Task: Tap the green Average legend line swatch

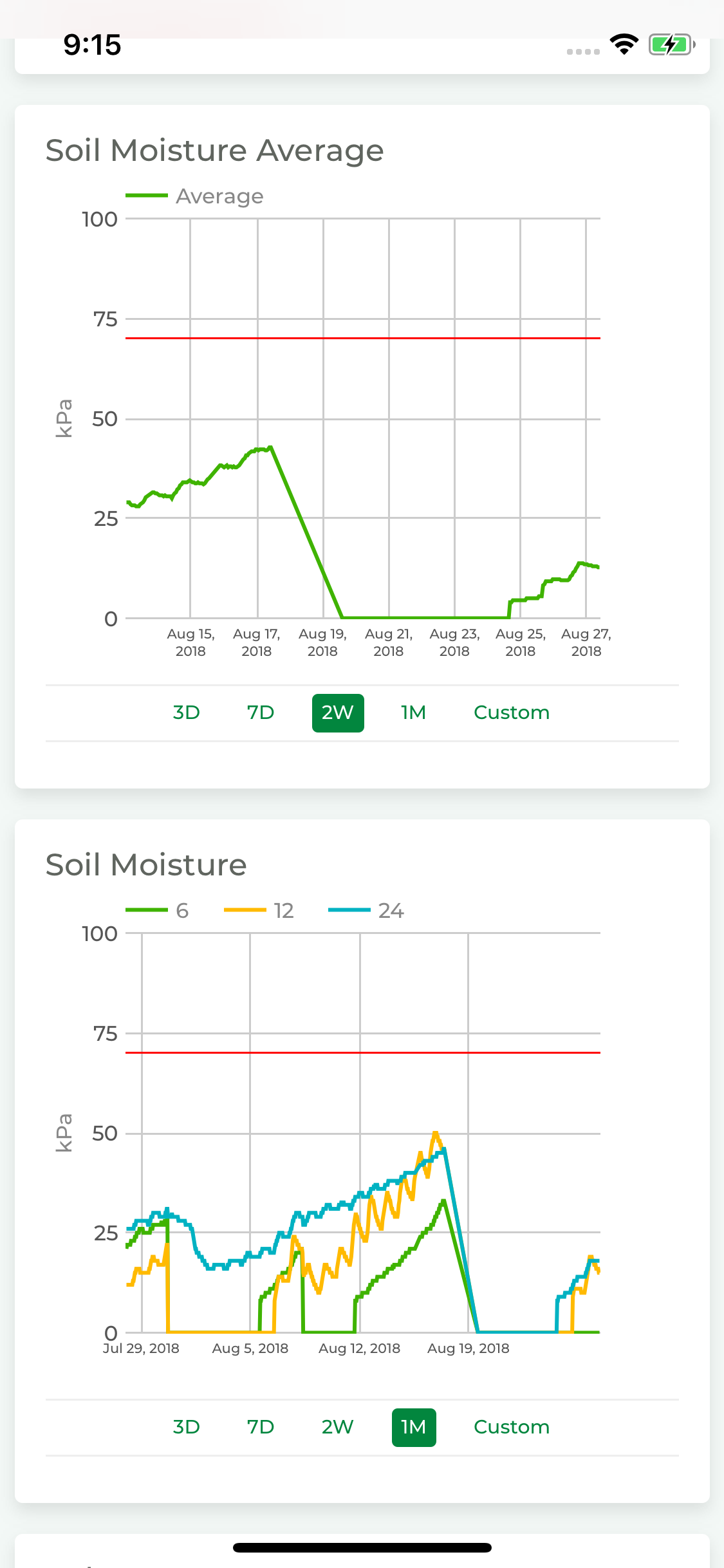Action: click(147, 196)
